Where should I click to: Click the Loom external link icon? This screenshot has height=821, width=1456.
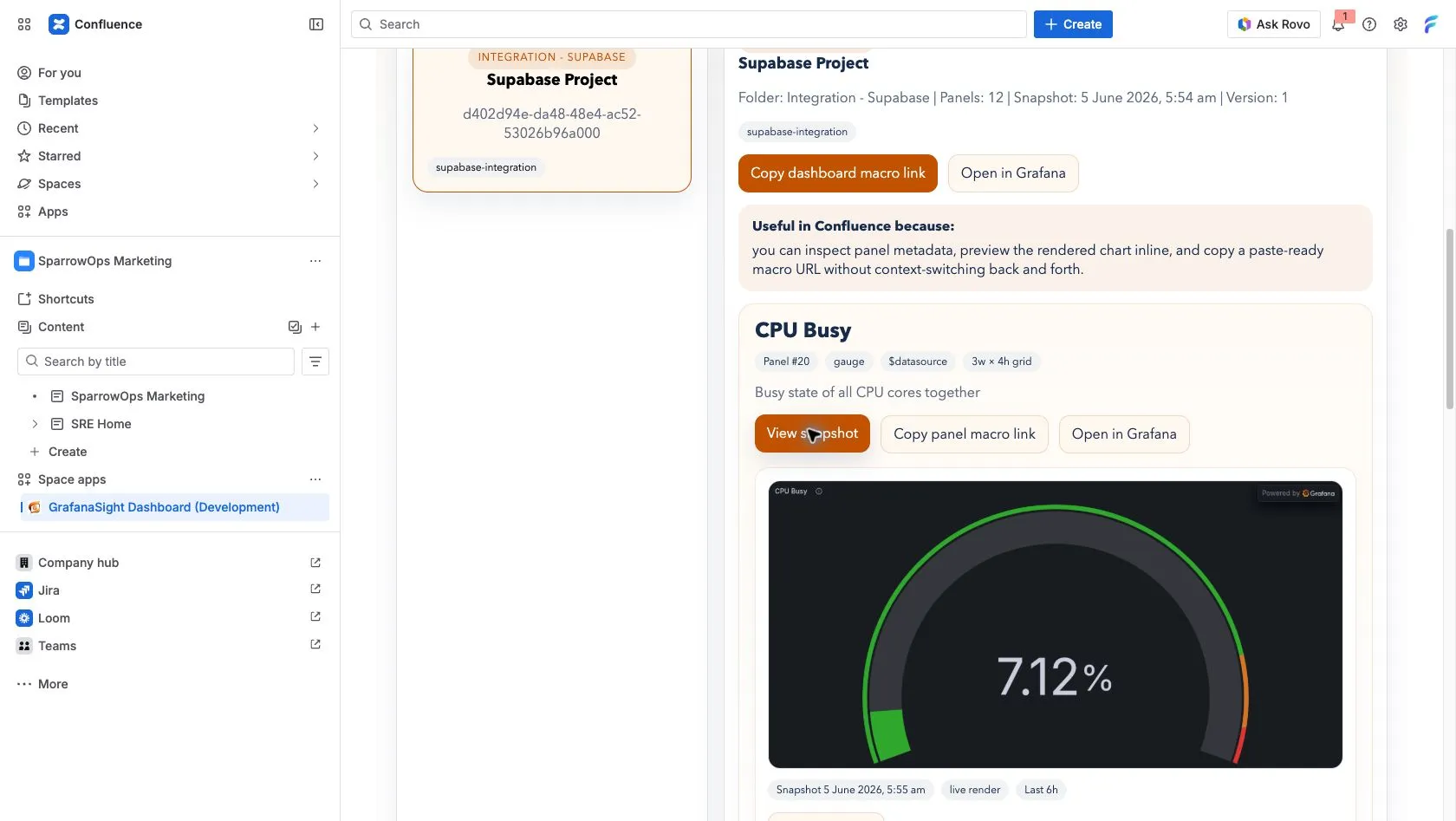(315, 616)
